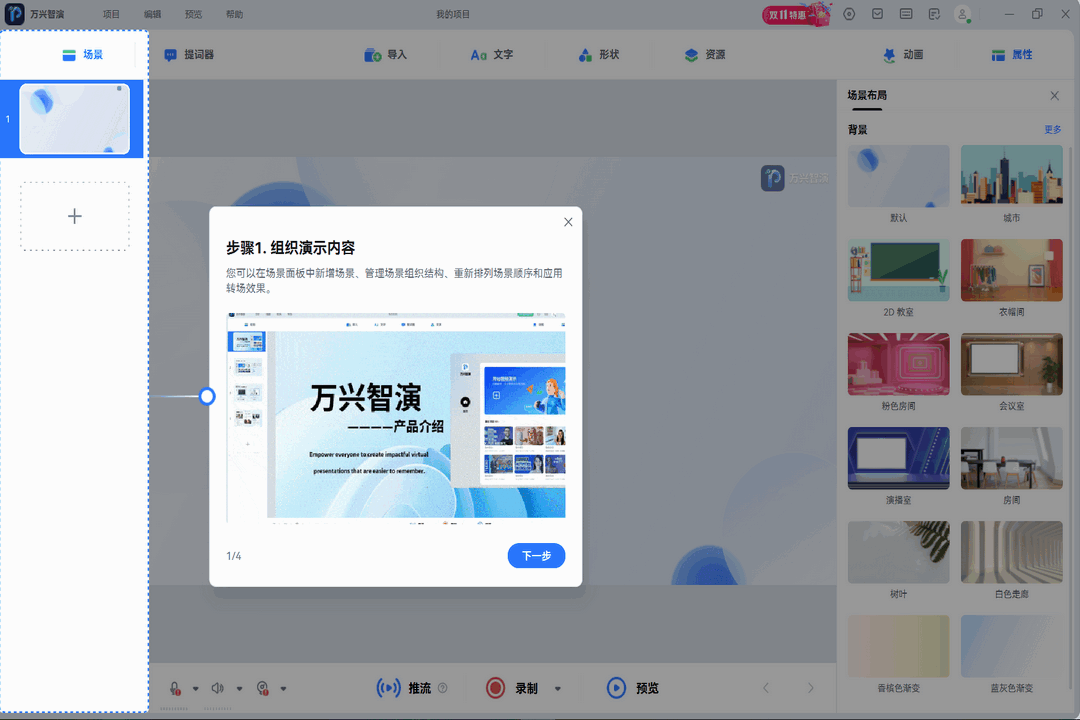Open the 提词器 teleprompter tool
This screenshot has width=1080, height=720.
pos(189,54)
